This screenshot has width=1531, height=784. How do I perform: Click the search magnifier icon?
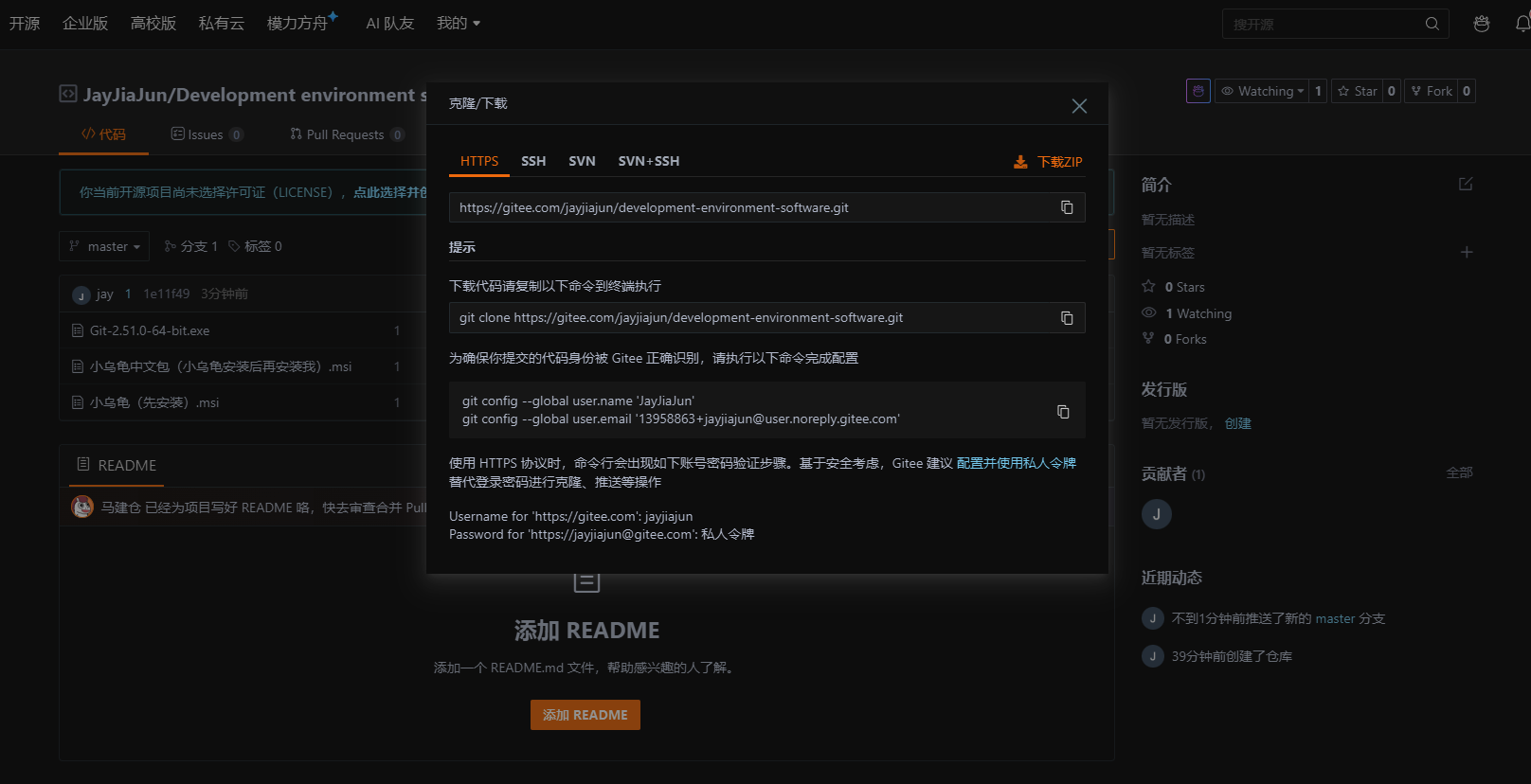click(1432, 24)
